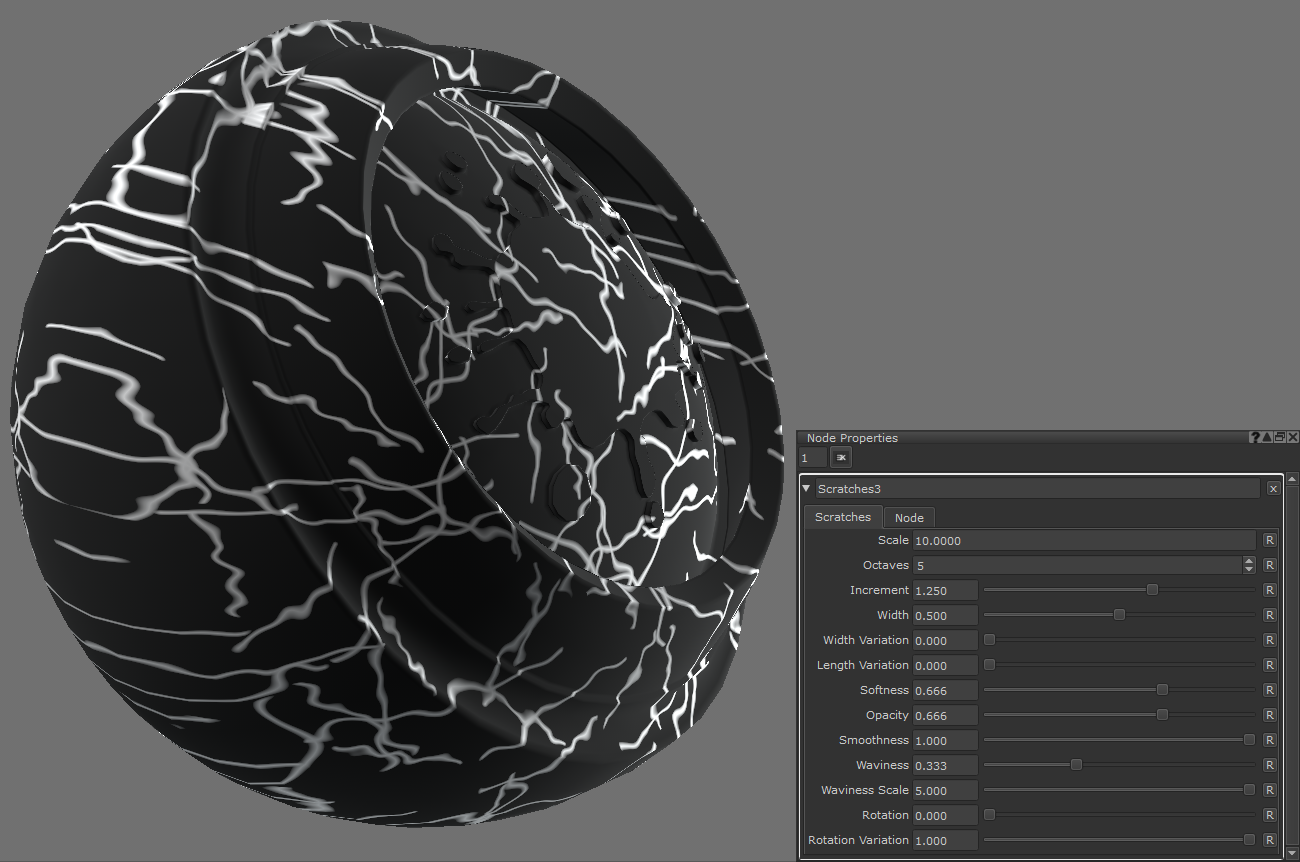Click the Node Properties panel collapse triangle icon
Image resolution: width=1300 pixels, height=862 pixels.
(1267, 438)
